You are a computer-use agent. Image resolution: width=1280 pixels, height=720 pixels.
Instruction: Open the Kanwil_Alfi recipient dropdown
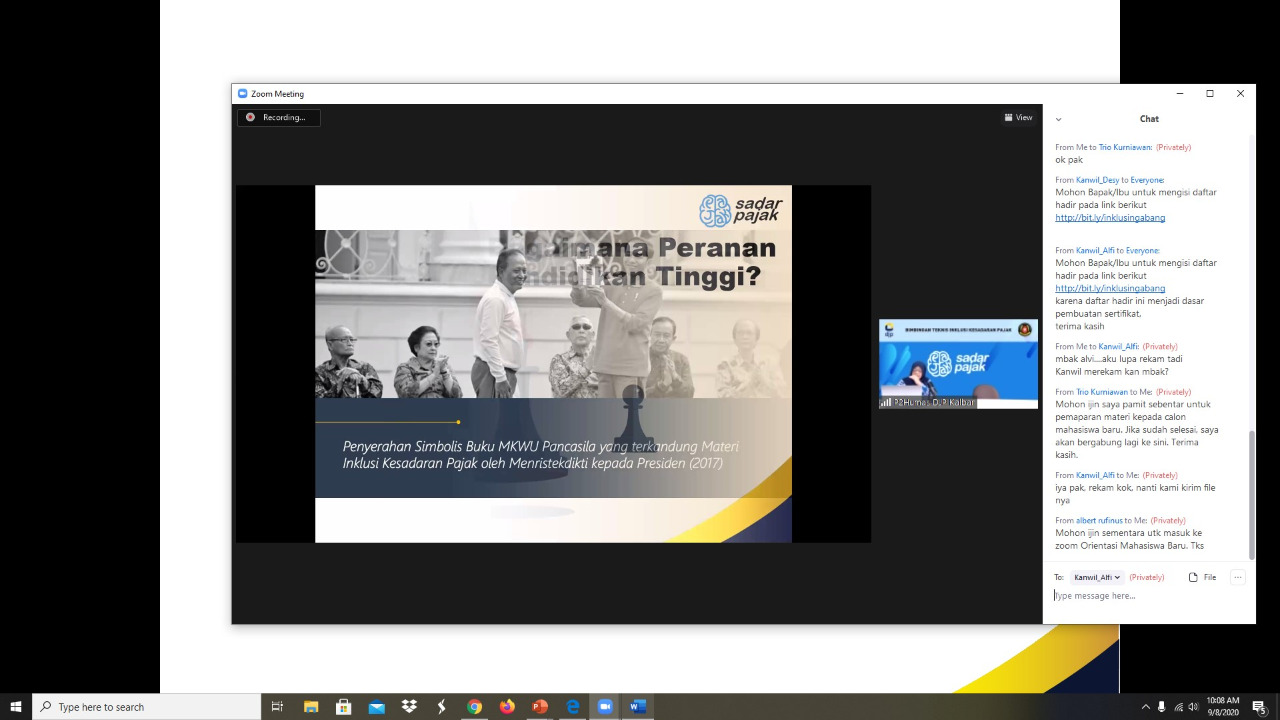1097,577
